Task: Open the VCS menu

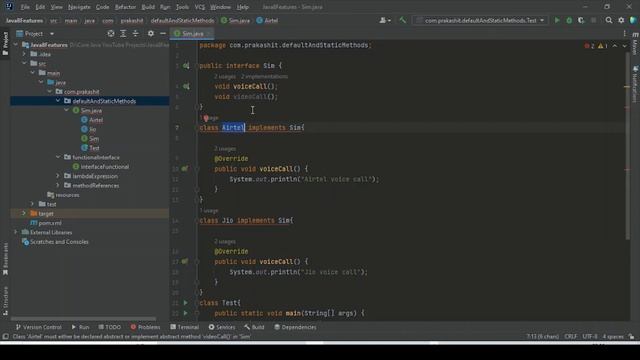Action: [x=200, y=7]
